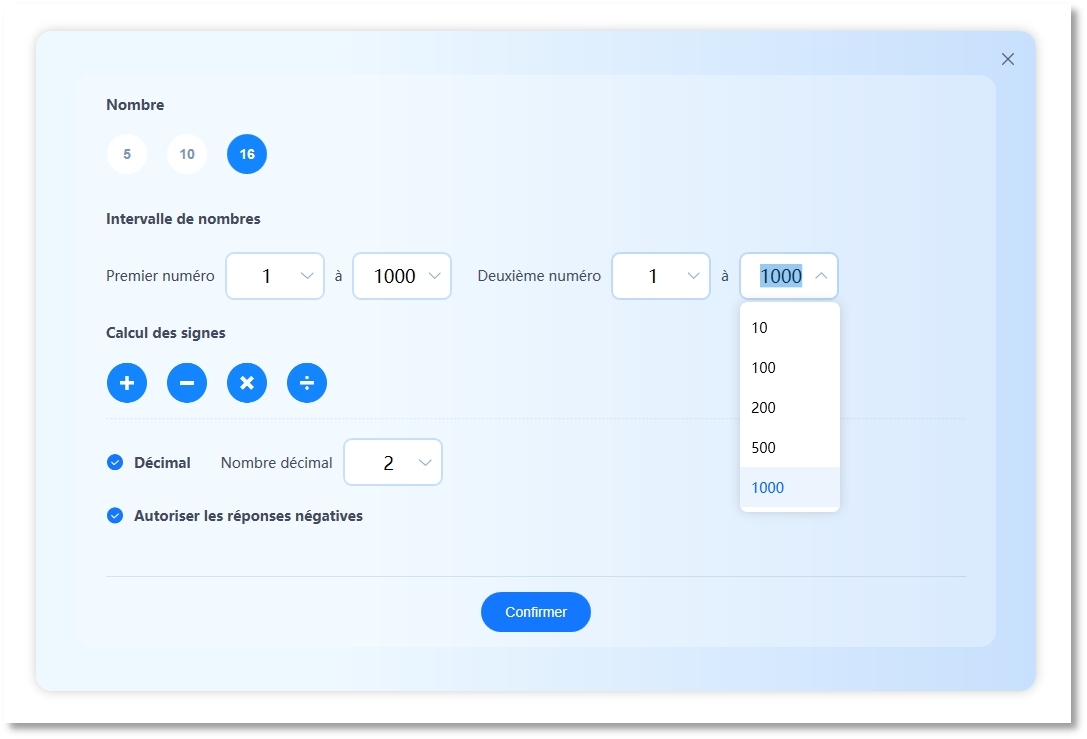Click the Autoriser les réponses négatives label
The height and width of the screenshot is (739, 1087).
pyautogui.click(x=248, y=516)
